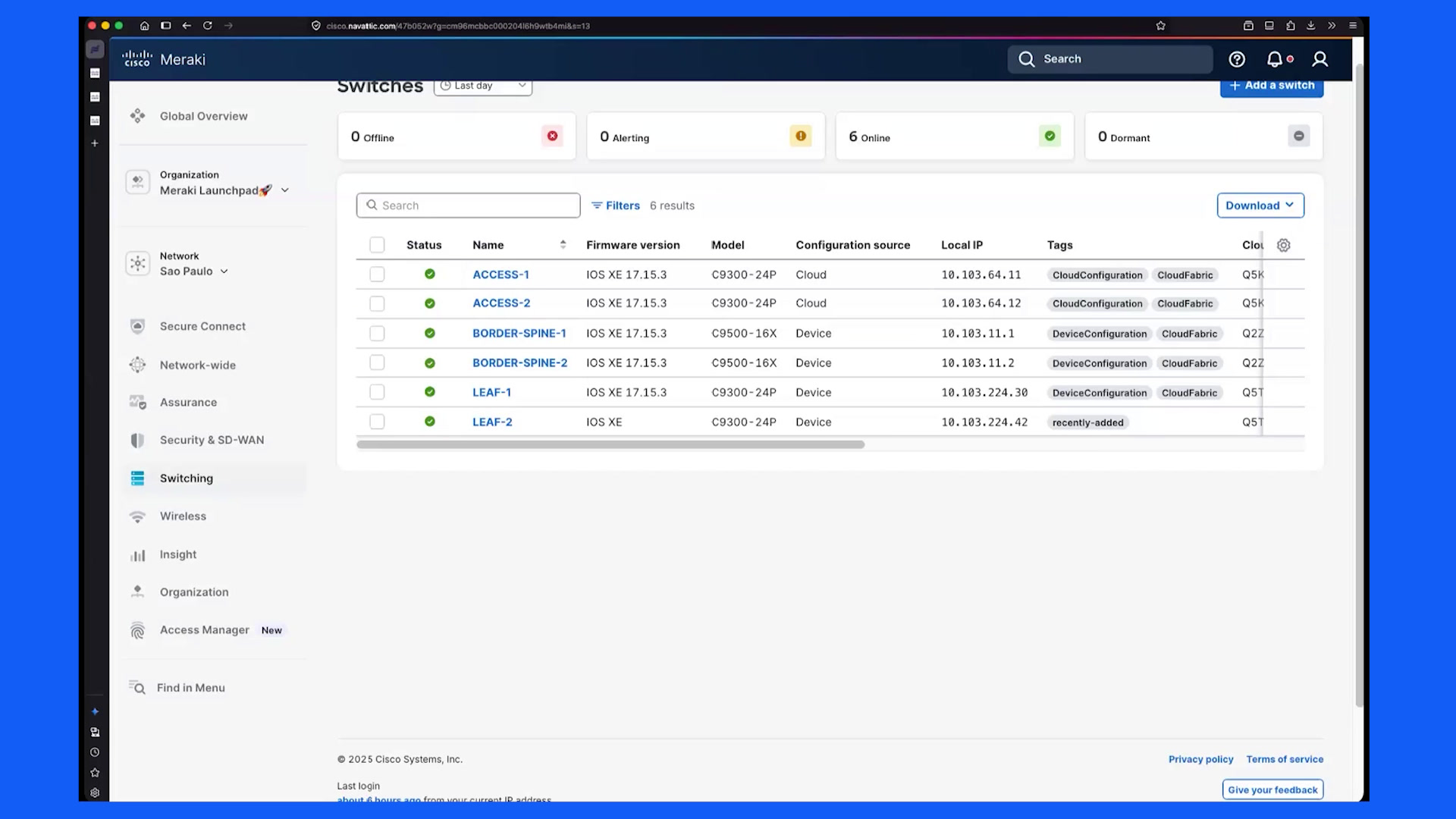The image size is (1456, 819).
Task: Check the BORDER-SPINE-1 row checkbox
Action: coord(377,333)
